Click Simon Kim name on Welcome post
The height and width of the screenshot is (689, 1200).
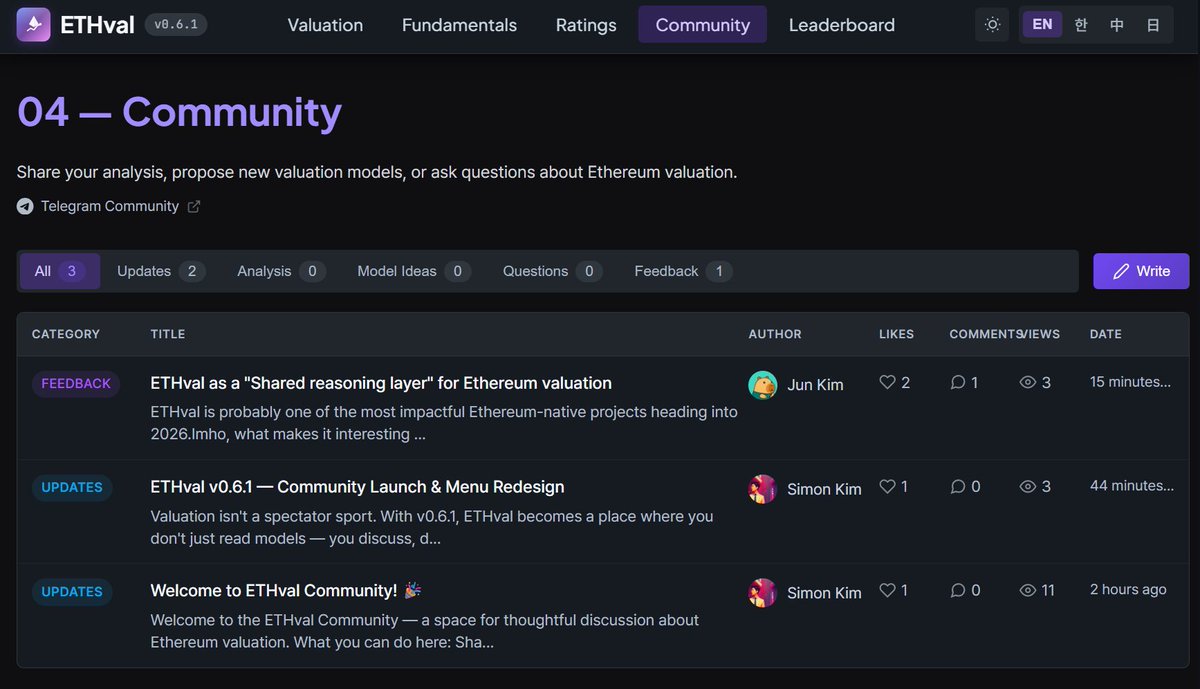pos(824,593)
